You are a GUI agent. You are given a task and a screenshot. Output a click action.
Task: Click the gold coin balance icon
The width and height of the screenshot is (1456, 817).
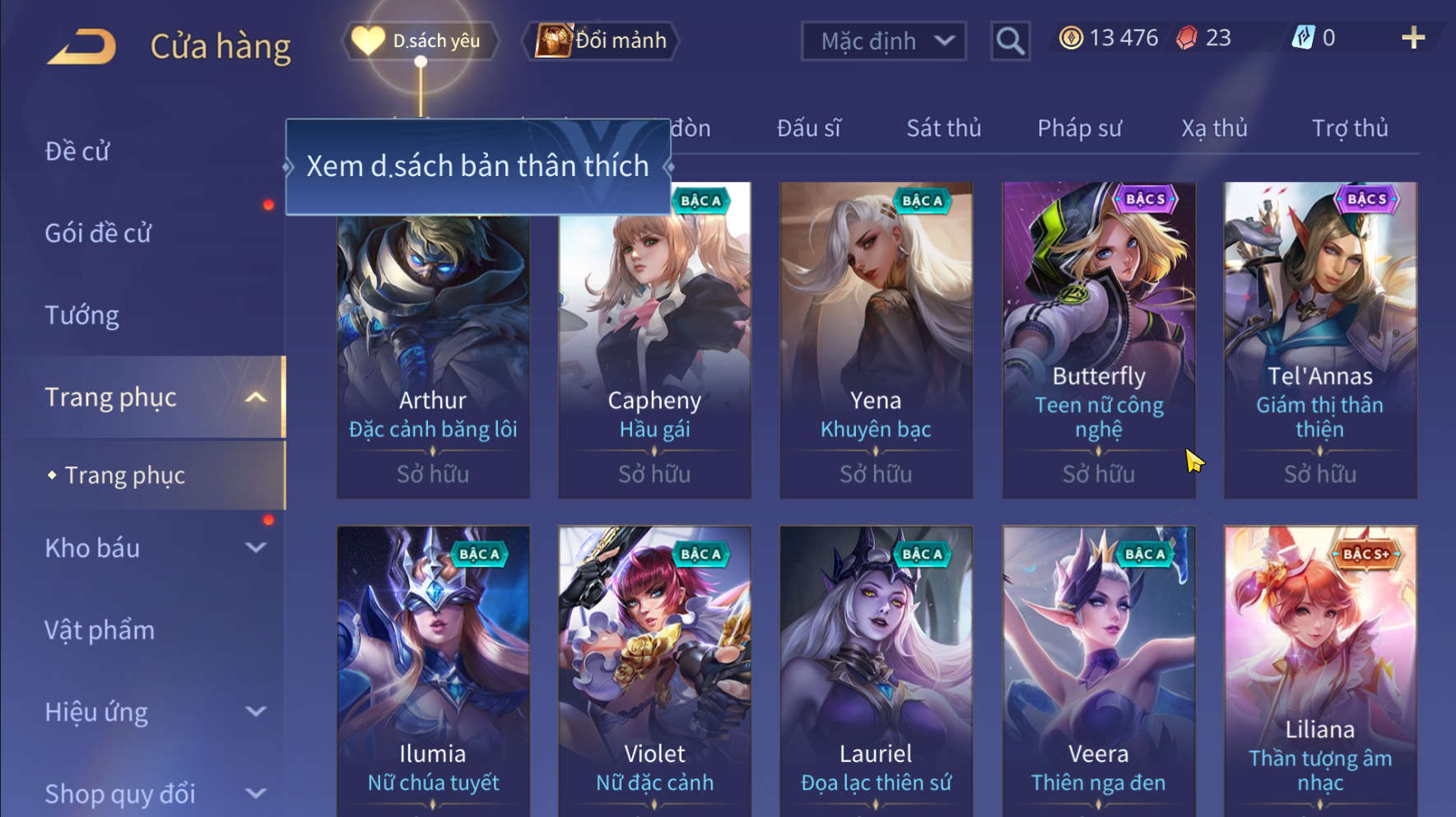pyautogui.click(x=1071, y=38)
